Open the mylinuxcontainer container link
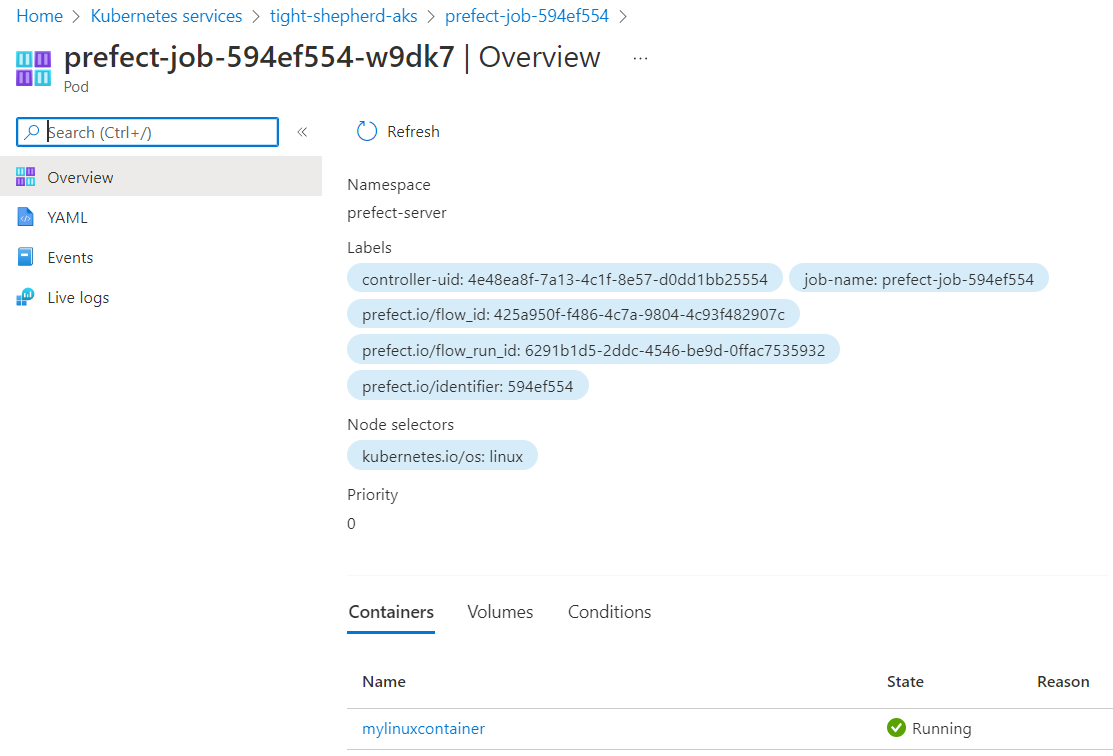 (424, 728)
